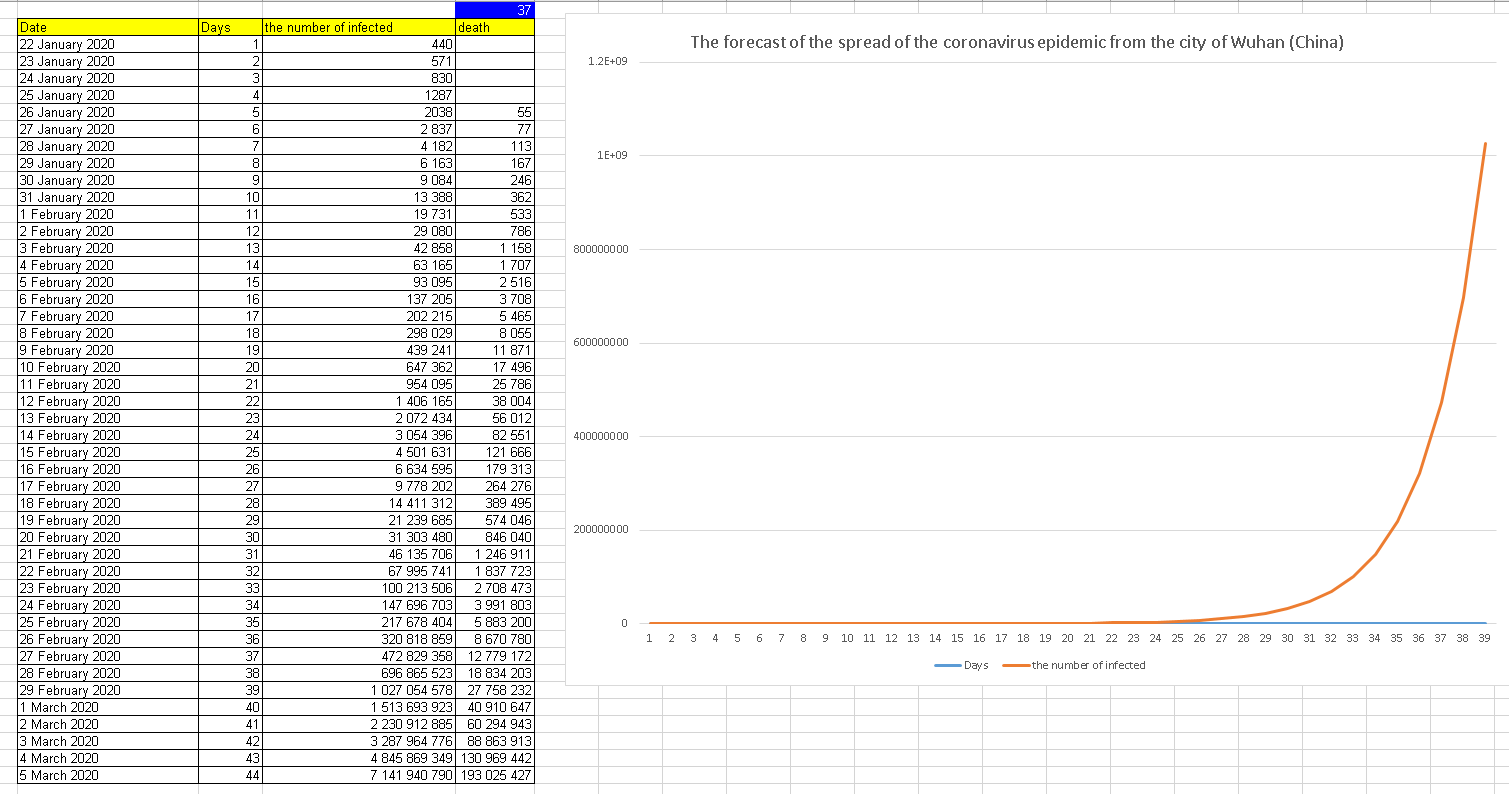1509x794 pixels.
Task: Click the 1.2E+09 axis label
Action: (x=609, y=62)
